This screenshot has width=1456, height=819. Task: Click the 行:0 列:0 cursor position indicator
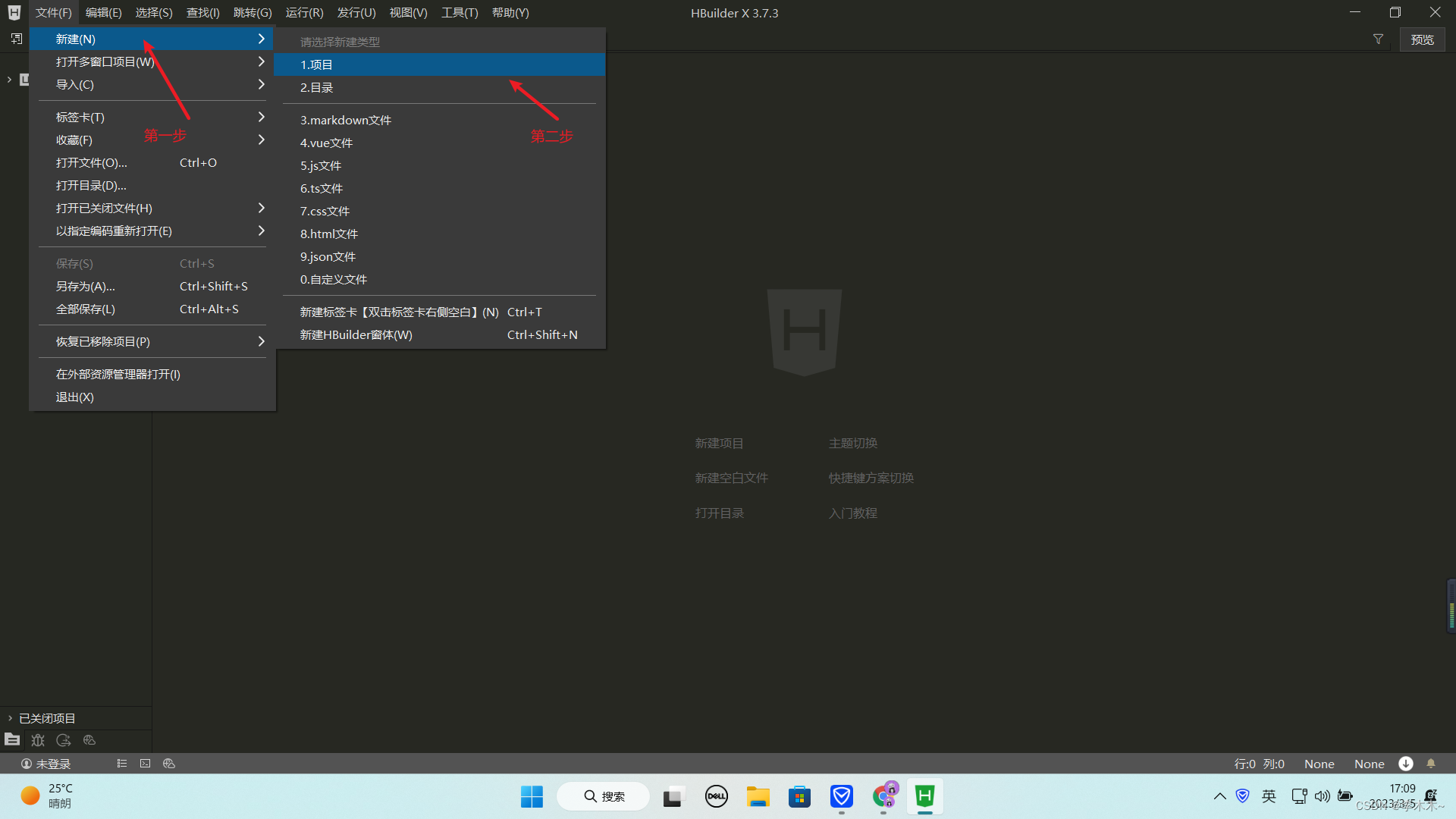pos(1259,764)
